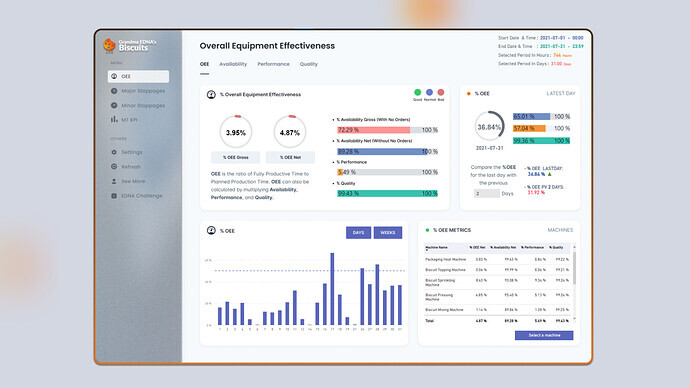
Task: Click the orange 57.04 % latest day bar
Action: pos(529,128)
